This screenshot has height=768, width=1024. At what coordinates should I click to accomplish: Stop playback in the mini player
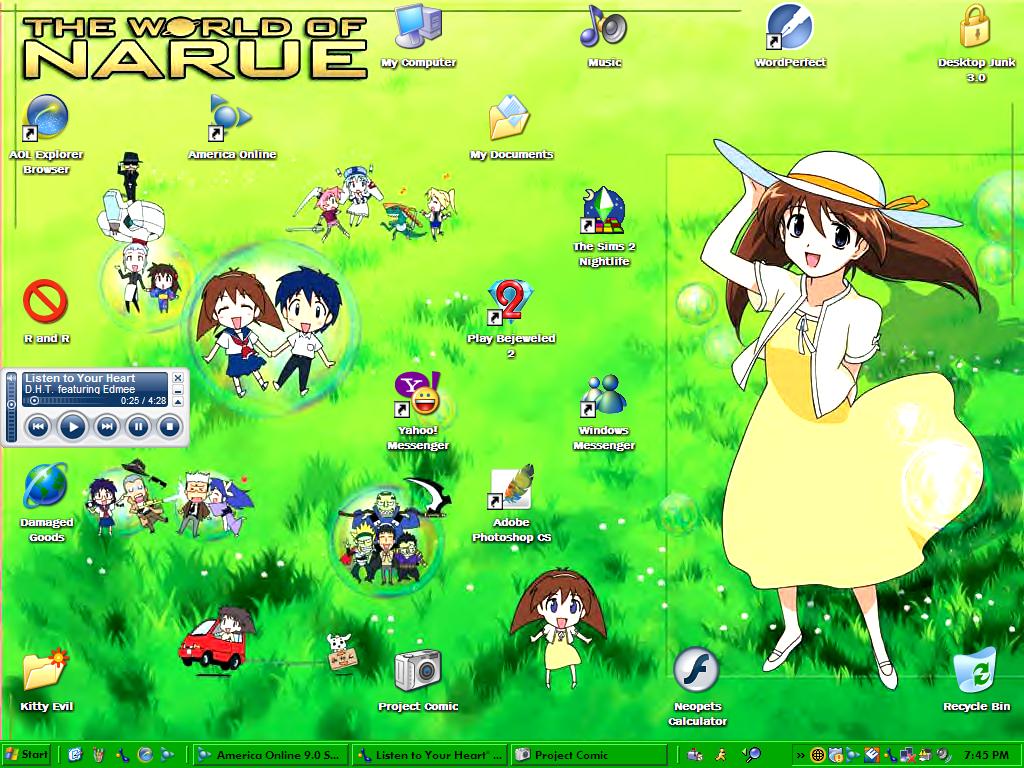click(x=169, y=427)
